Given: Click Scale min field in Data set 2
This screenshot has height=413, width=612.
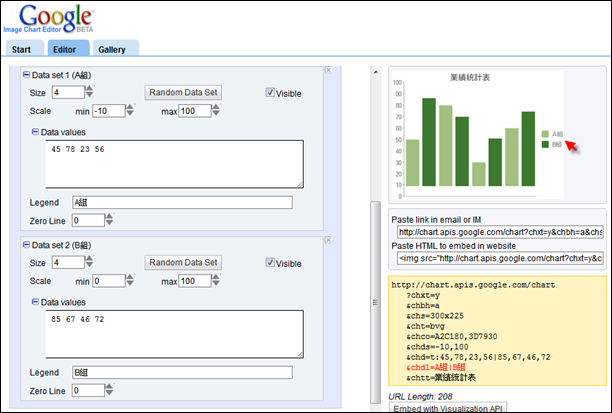Looking at the screenshot, I should (x=109, y=281).
